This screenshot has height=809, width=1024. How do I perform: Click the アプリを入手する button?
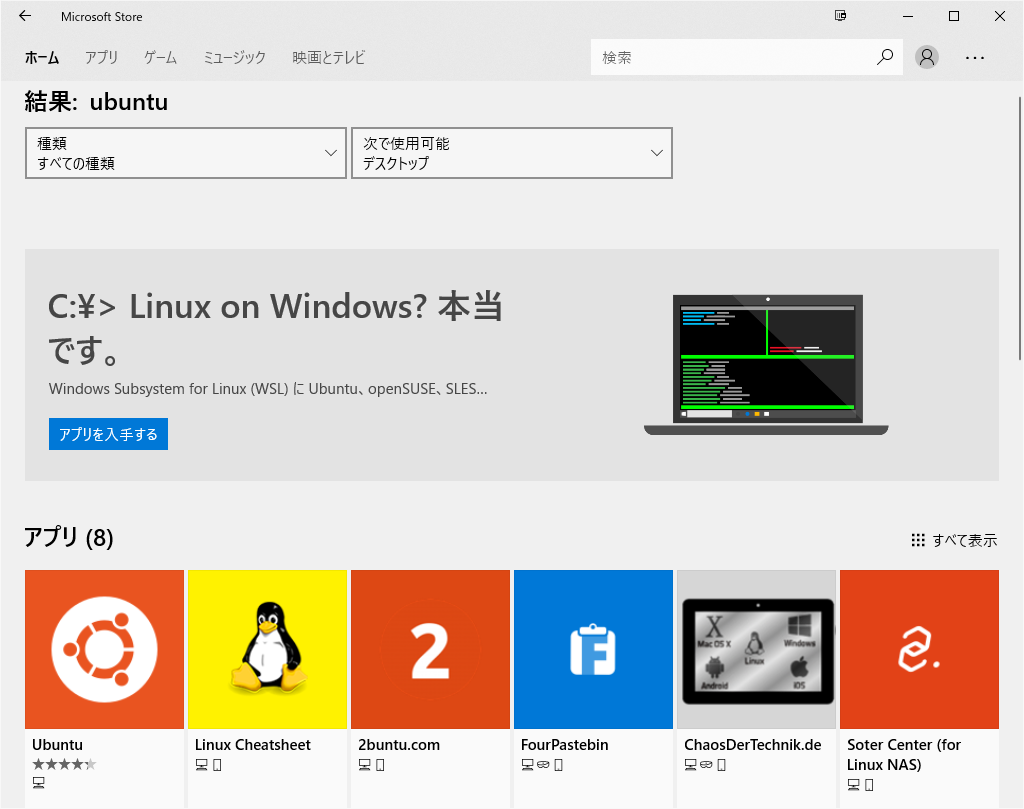108,434
